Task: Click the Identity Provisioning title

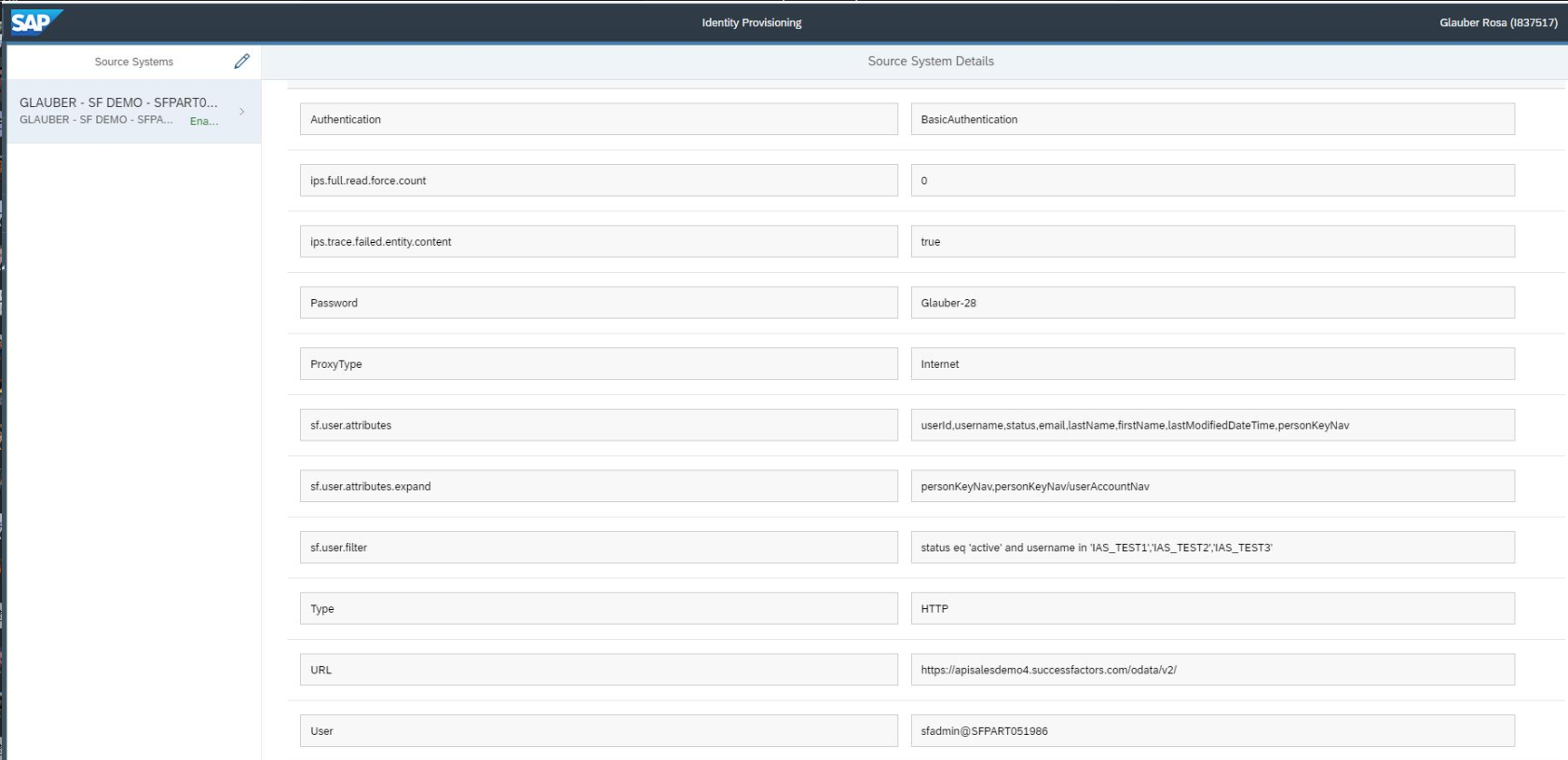Action: tap(752, 22)
